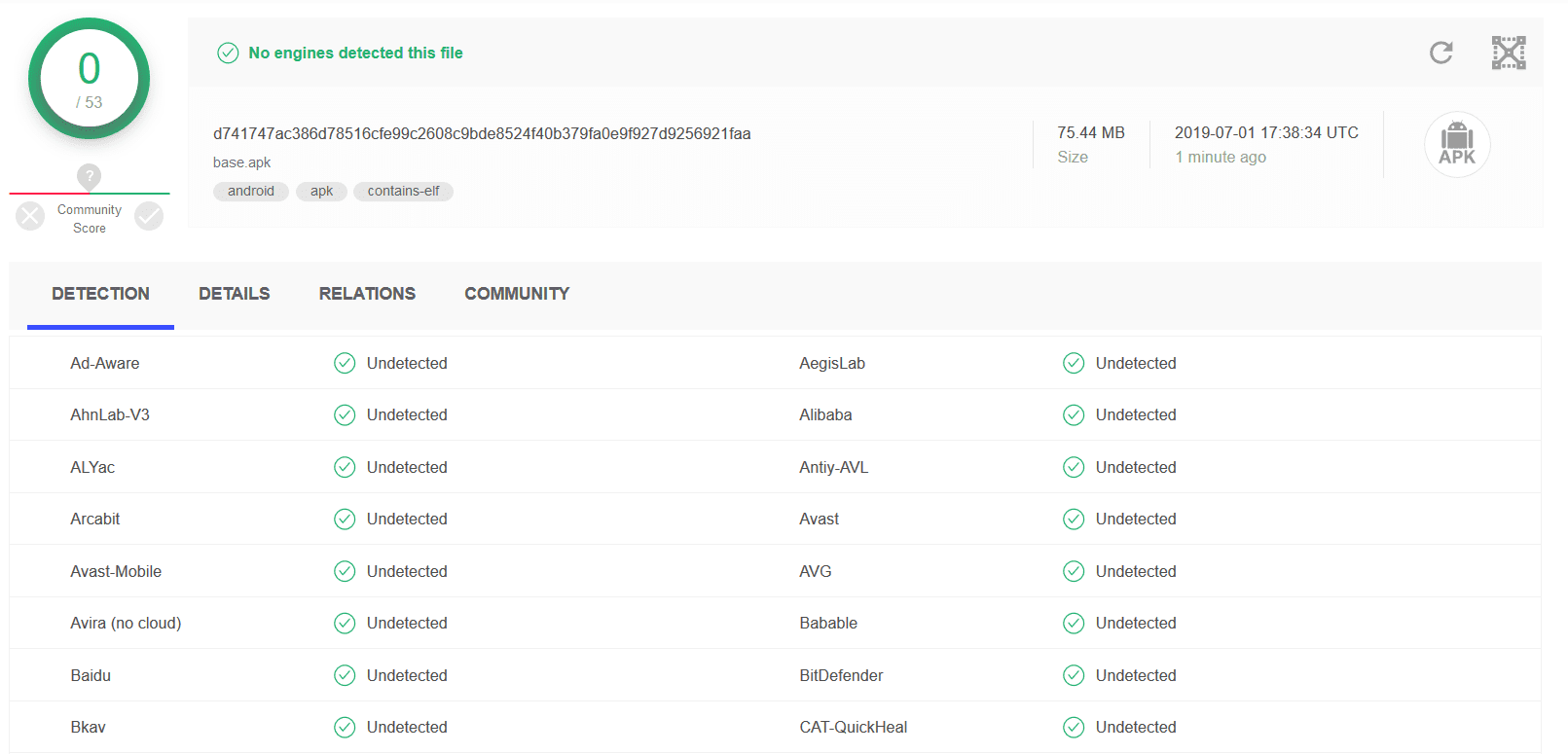1568x754 pixels.
Task: Click the 'apk' tag
Action: click(x=321, y=192)
